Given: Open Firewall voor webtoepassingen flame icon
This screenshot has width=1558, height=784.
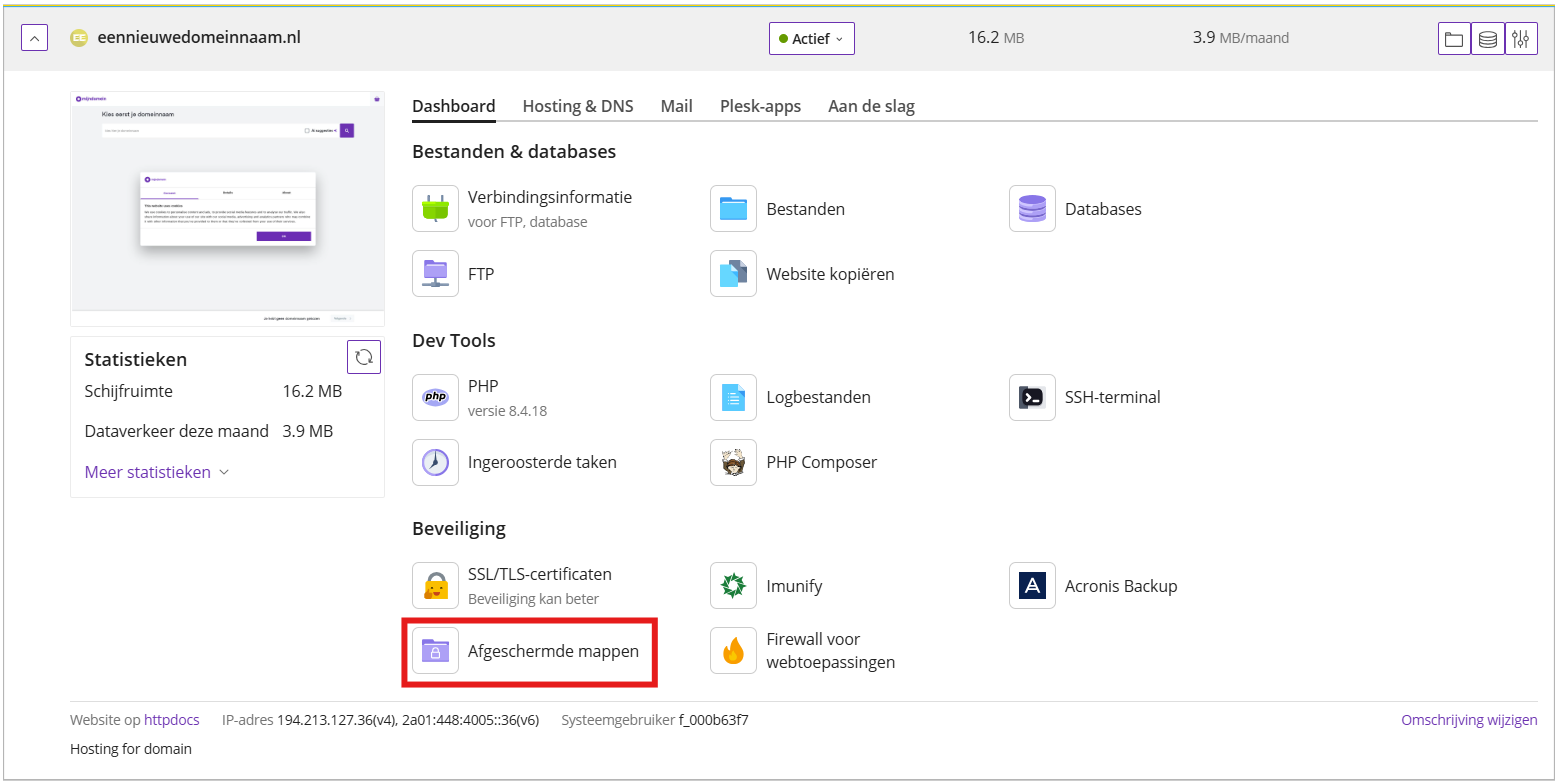Looking at the screenshot, I should click(x=734, y=651).
